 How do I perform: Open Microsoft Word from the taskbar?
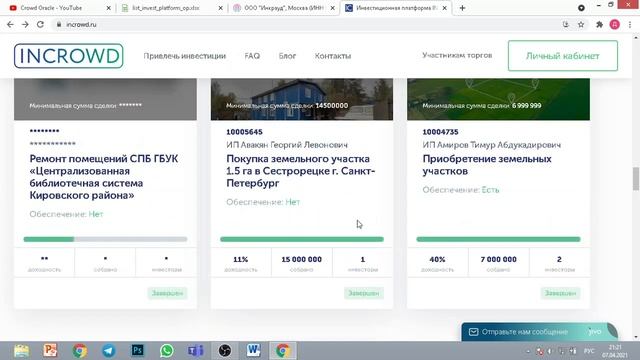[253, 351]
